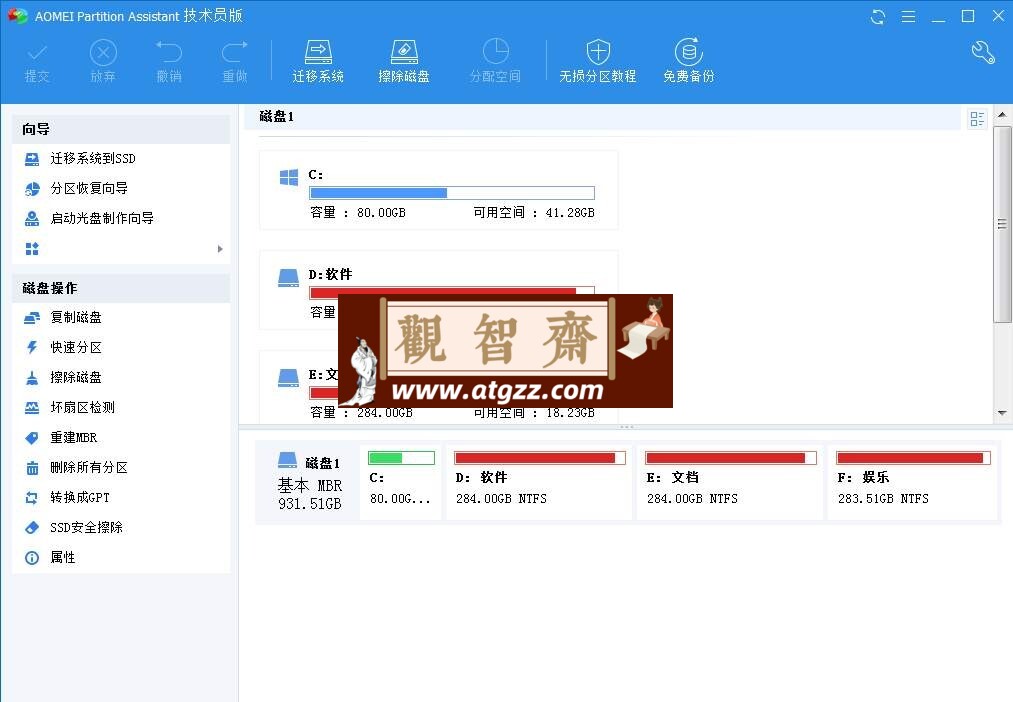Select C: partition in disk map
Image resolution: width=1013 pixels, height=702 pixels.
pyautogui.click(x=401, y=482)
